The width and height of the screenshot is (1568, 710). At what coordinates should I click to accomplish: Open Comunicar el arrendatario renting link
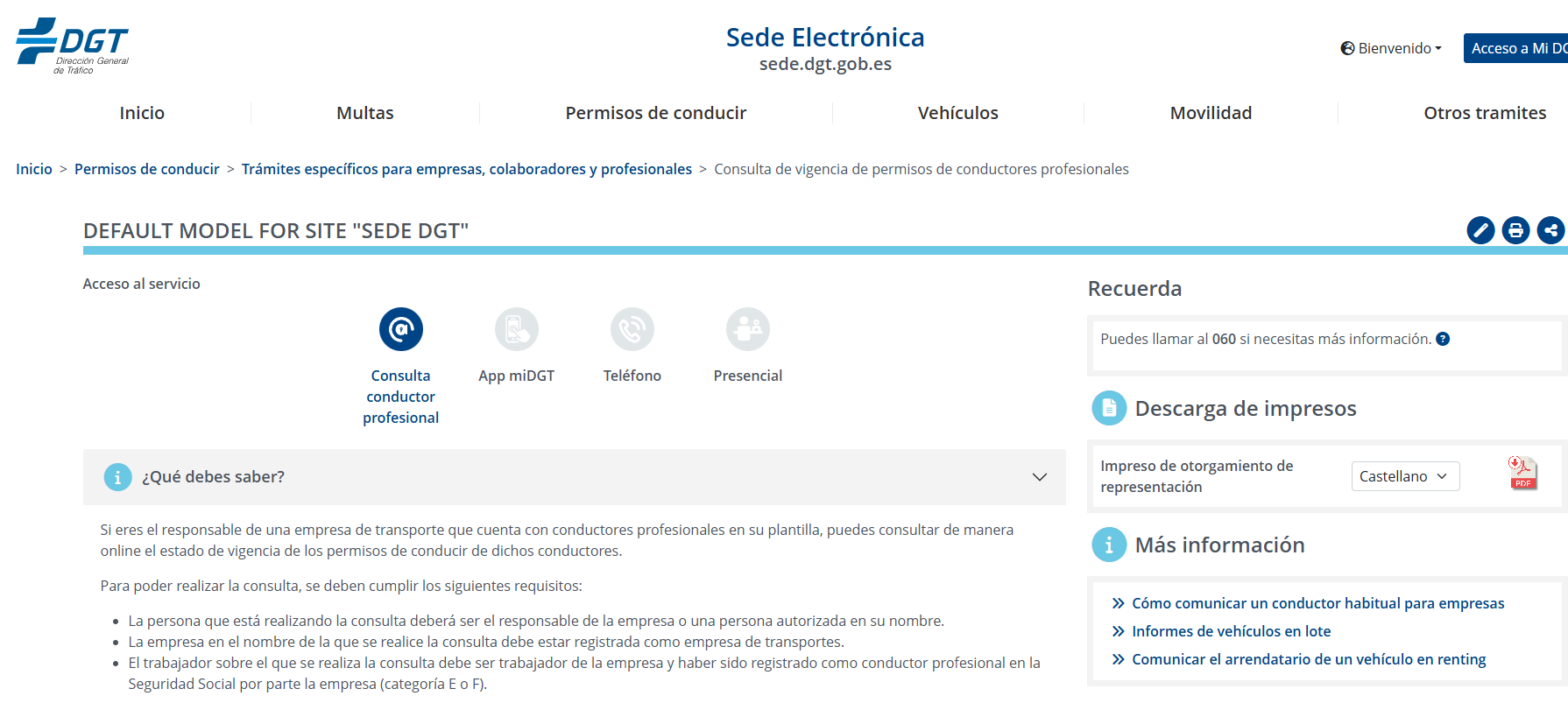(x=1309, y=659)
